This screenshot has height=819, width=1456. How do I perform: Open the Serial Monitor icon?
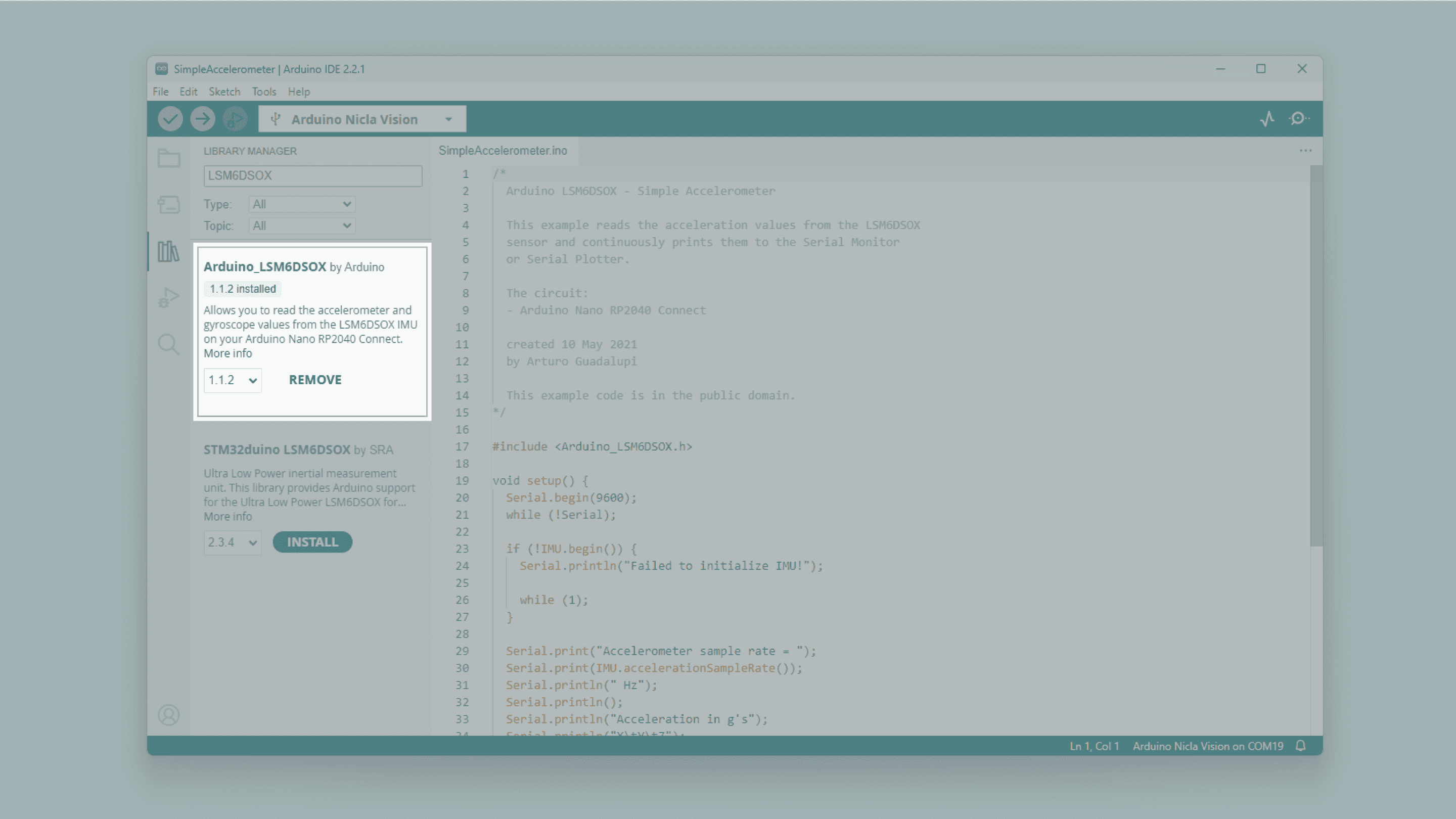[1299, 119]
